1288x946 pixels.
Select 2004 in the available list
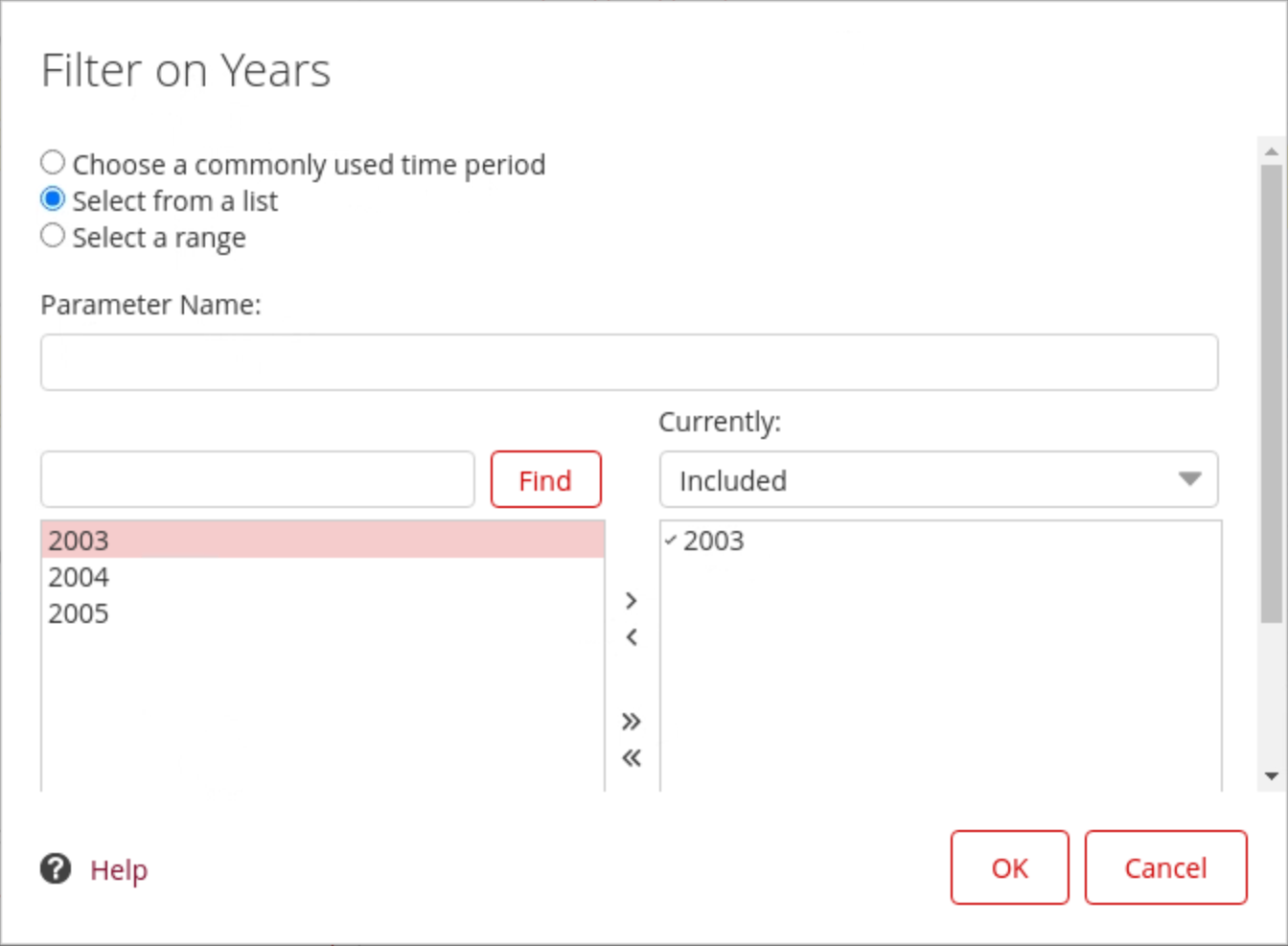(80, 577)
